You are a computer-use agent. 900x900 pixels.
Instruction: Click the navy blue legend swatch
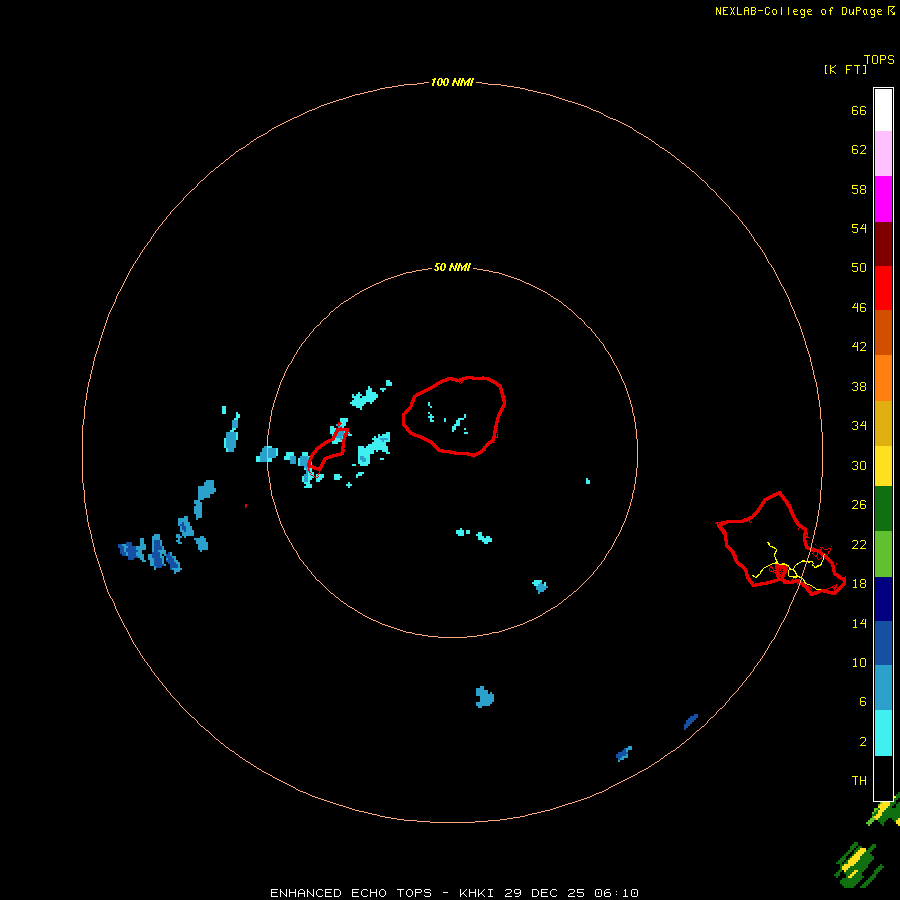[x=883, y=599]
